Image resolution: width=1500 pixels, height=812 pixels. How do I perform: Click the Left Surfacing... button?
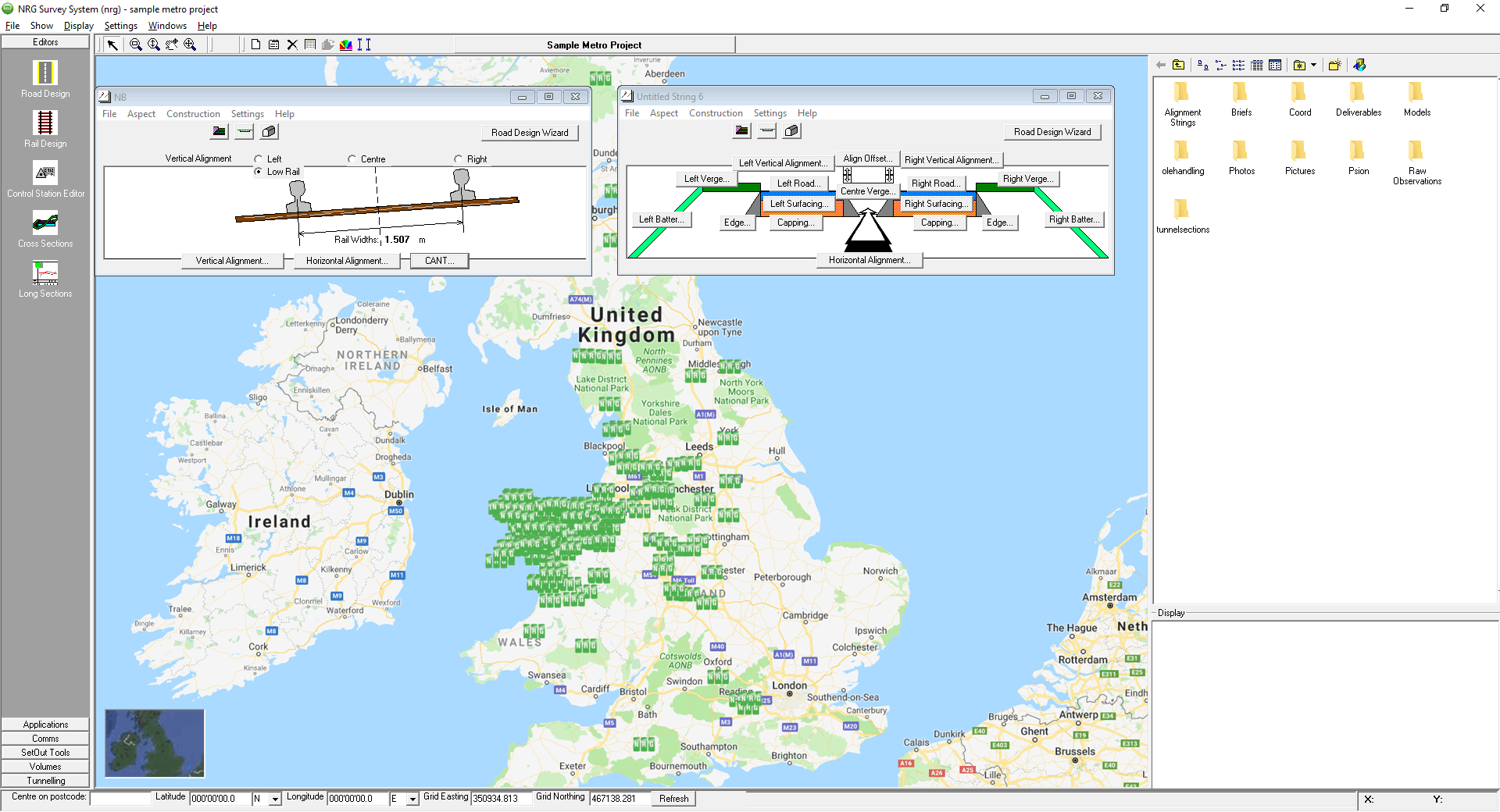coord(799,204)
